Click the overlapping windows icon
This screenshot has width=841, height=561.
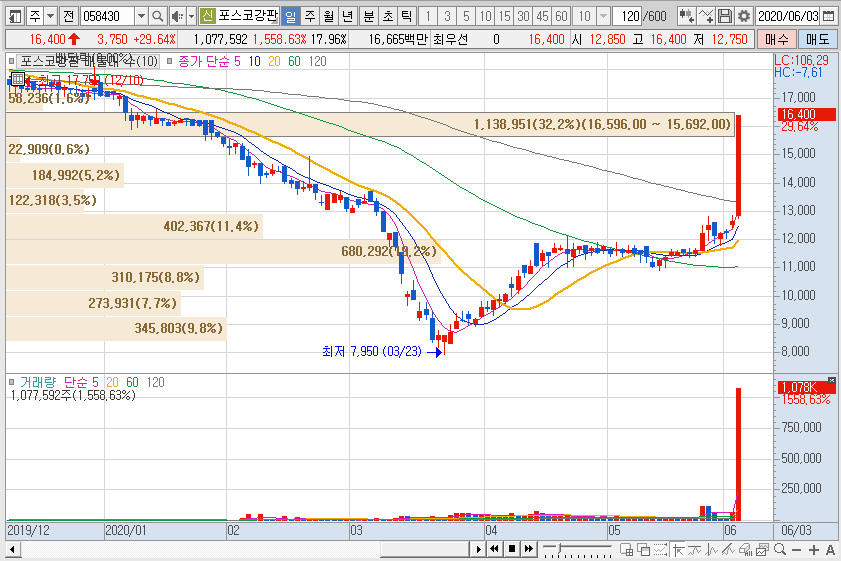643,549
